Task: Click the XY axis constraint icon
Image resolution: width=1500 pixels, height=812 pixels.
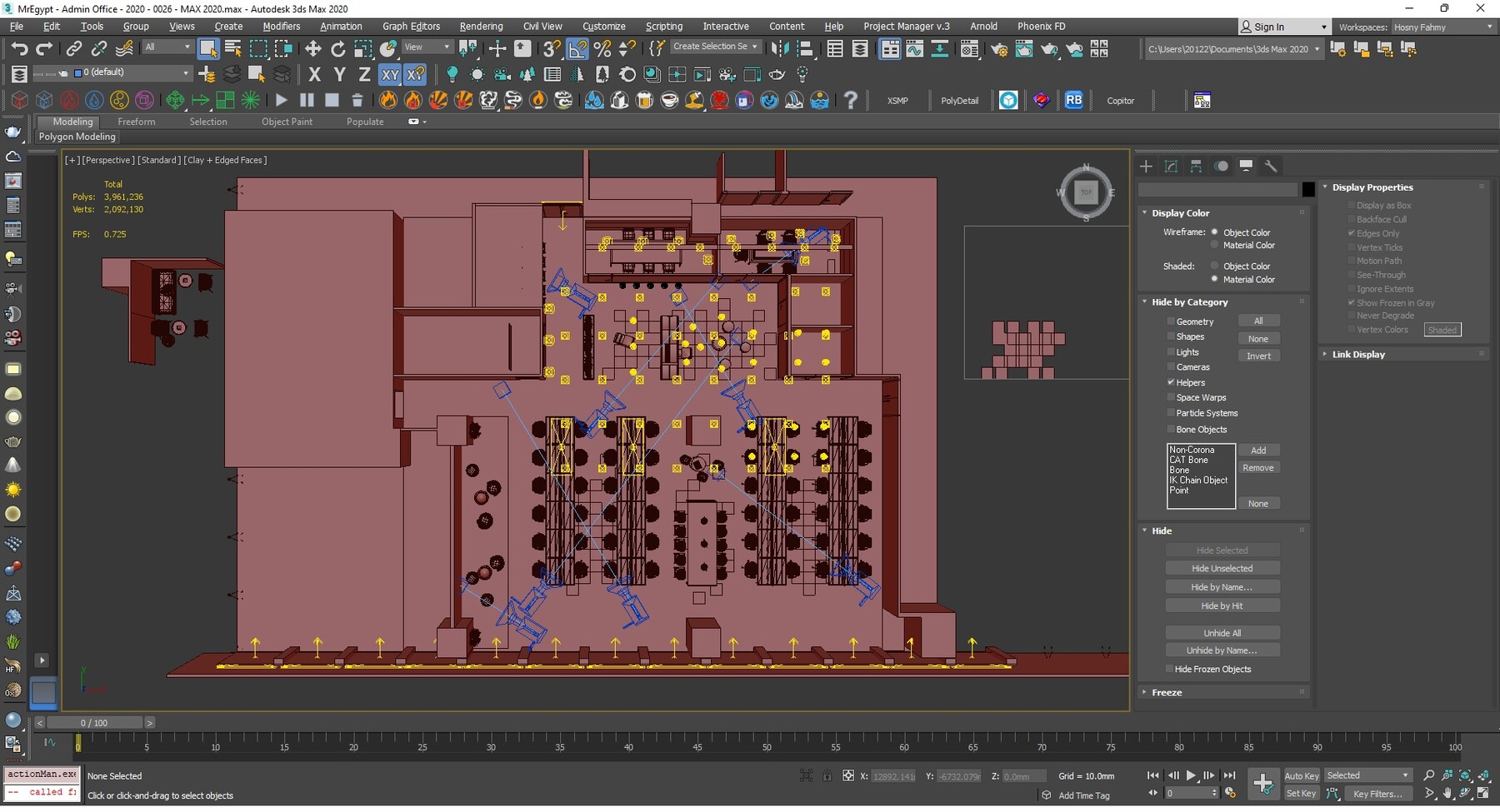Action: pos(390,74)
